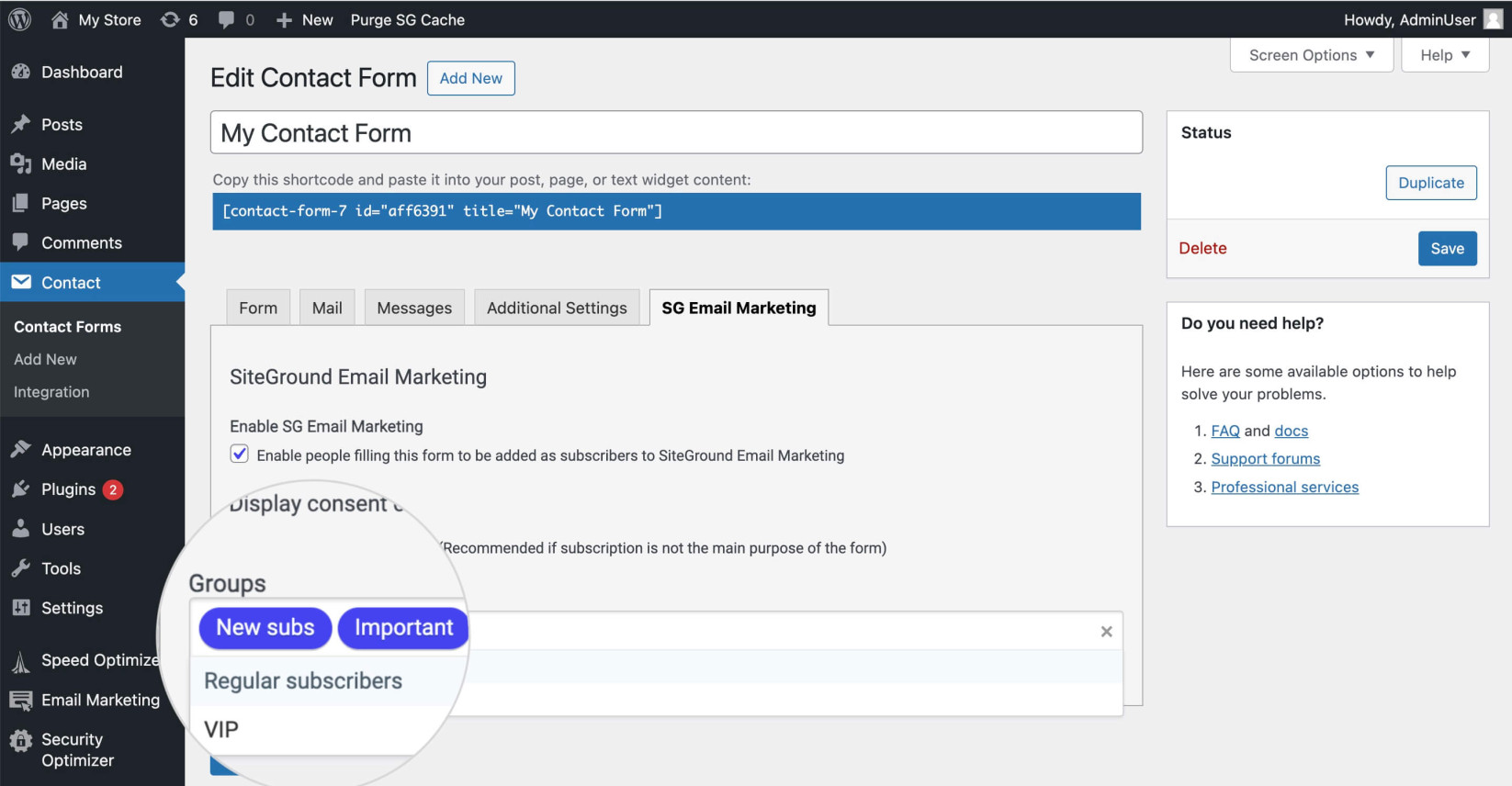Click the Pages icon in sidebar

point(21,203)
